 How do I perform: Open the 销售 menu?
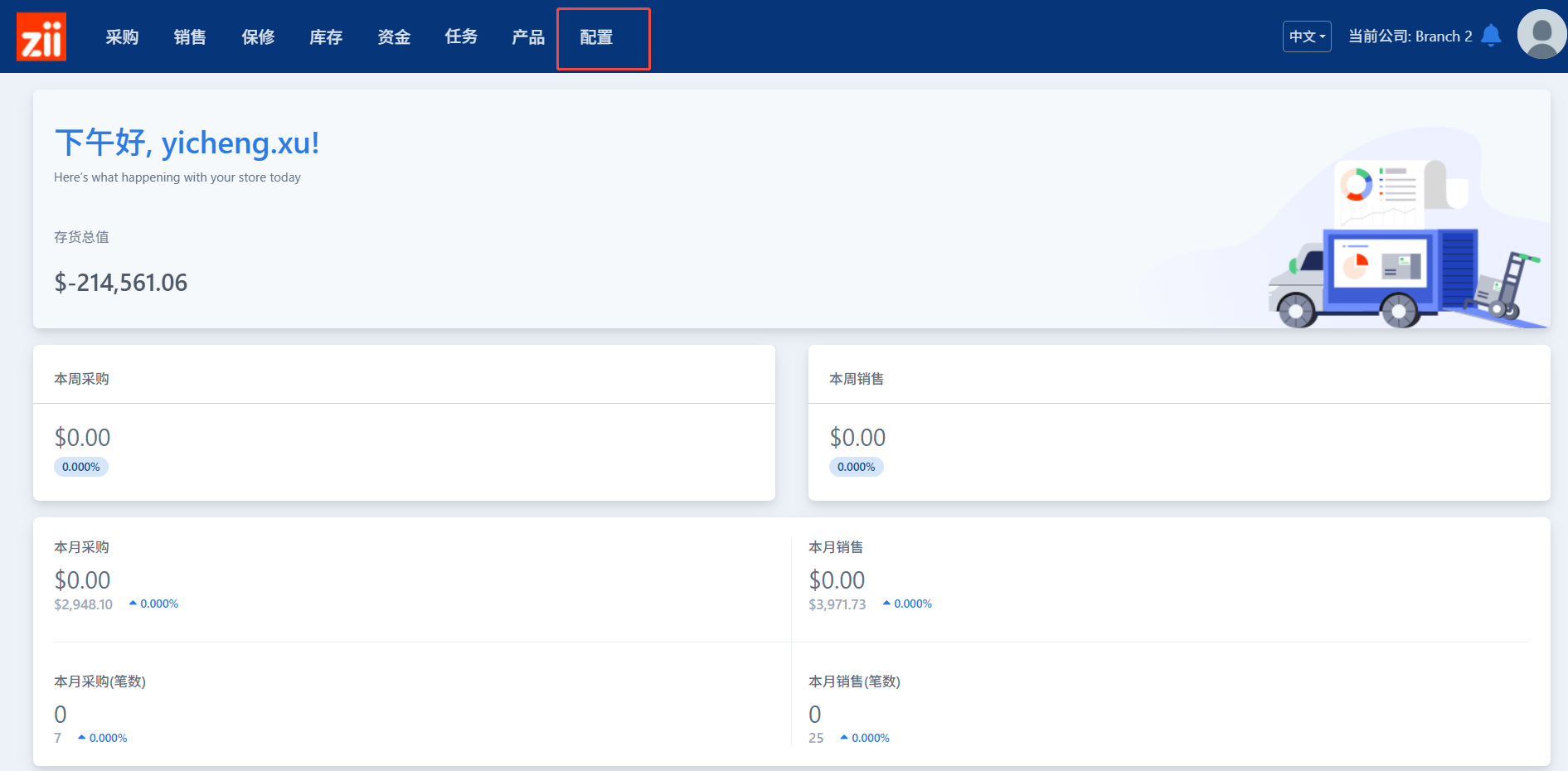190,37
